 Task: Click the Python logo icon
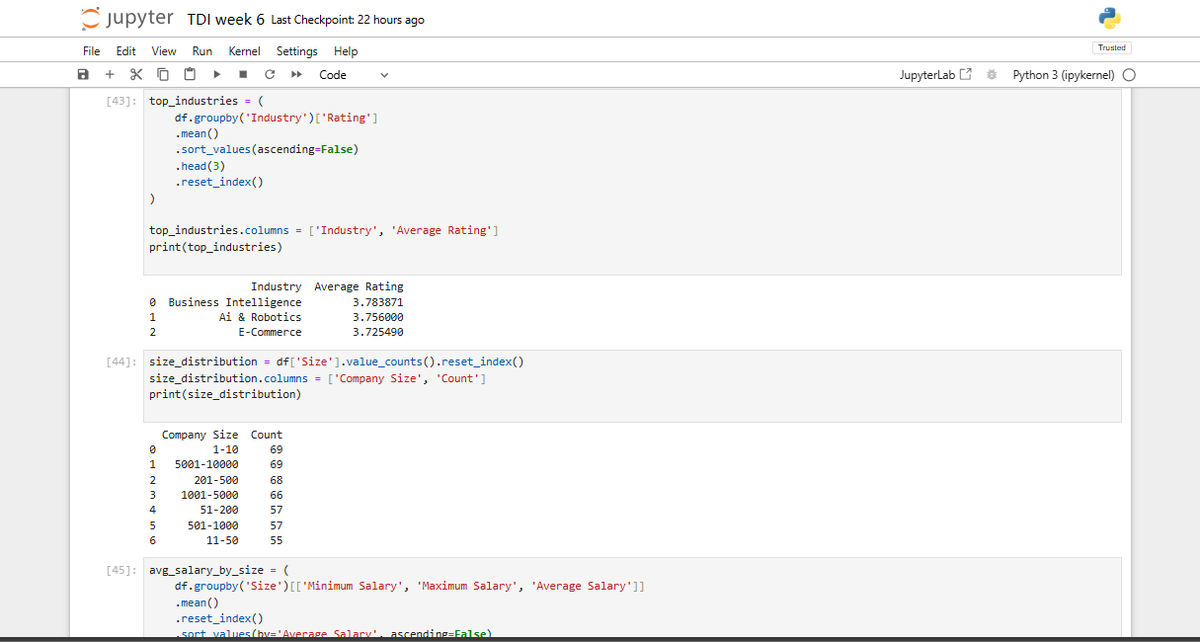(x=1110, y=18)
